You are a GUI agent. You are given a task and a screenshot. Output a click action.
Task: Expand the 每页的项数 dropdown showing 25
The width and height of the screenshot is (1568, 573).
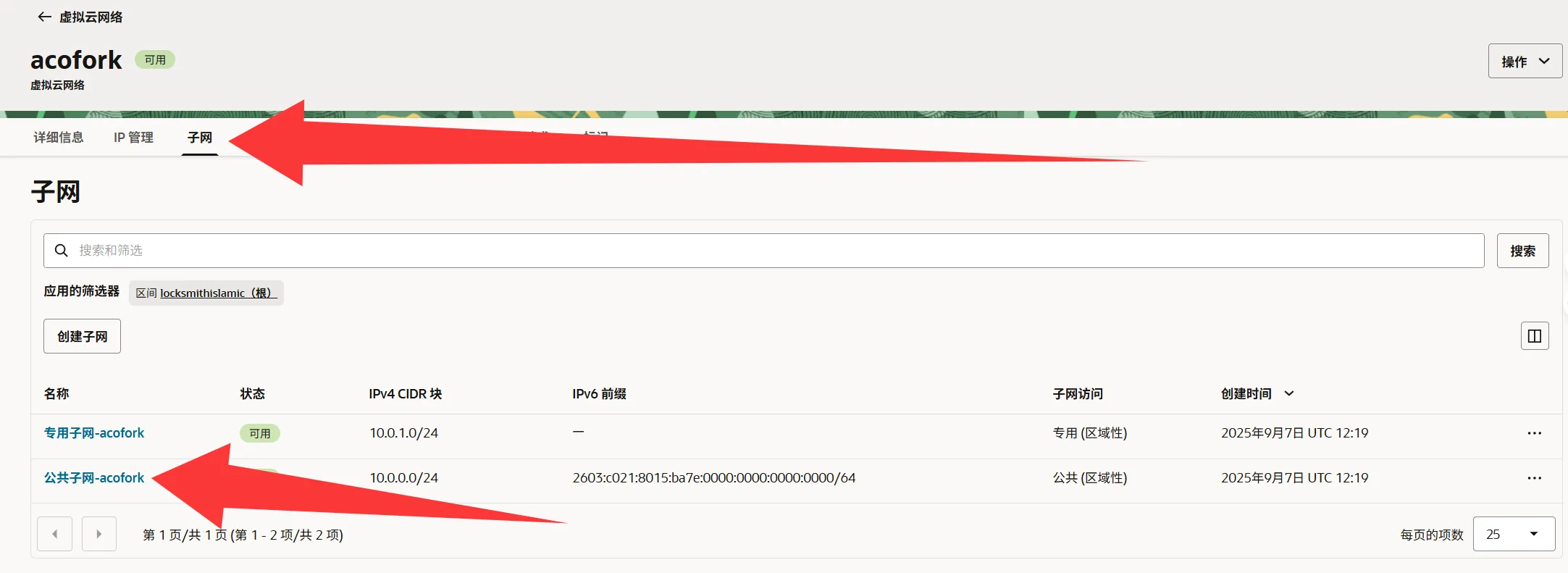[1514, 535]
